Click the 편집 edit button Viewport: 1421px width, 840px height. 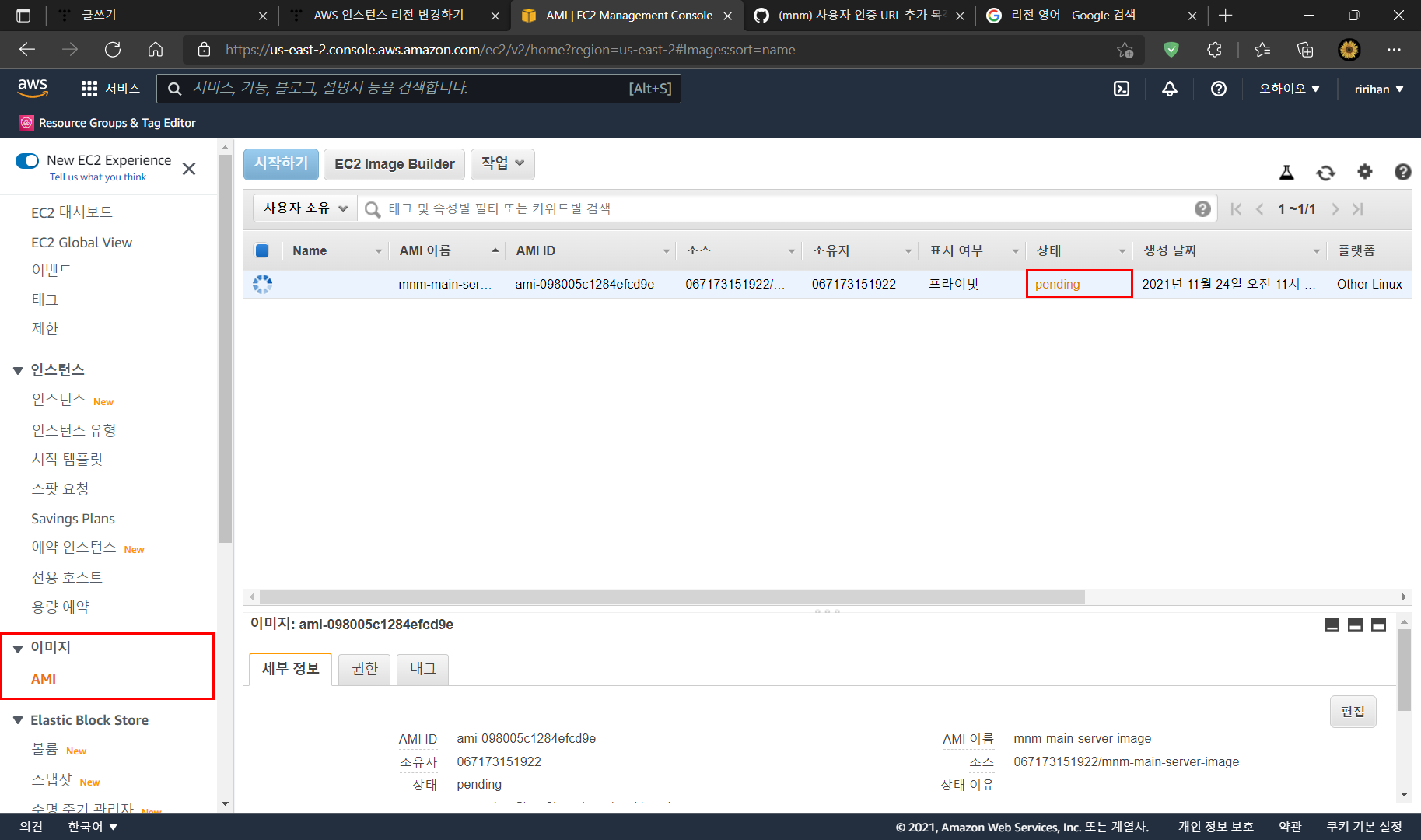click(x=1353, y=712)
